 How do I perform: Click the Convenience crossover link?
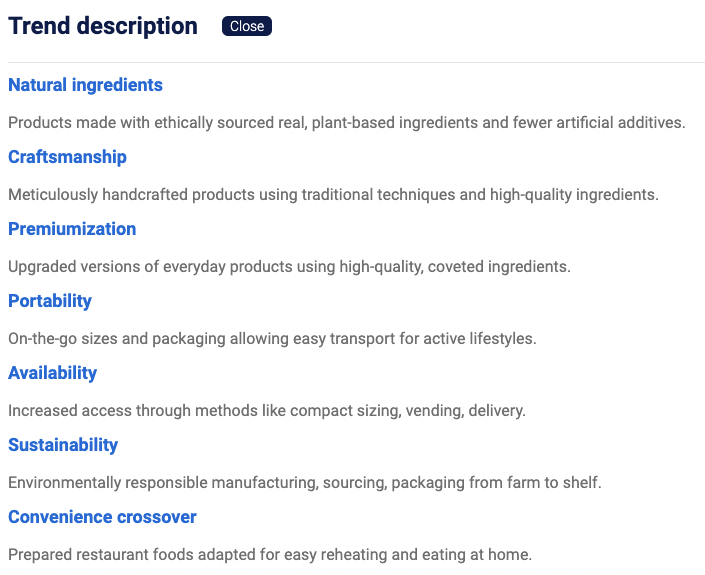(102, 517)
